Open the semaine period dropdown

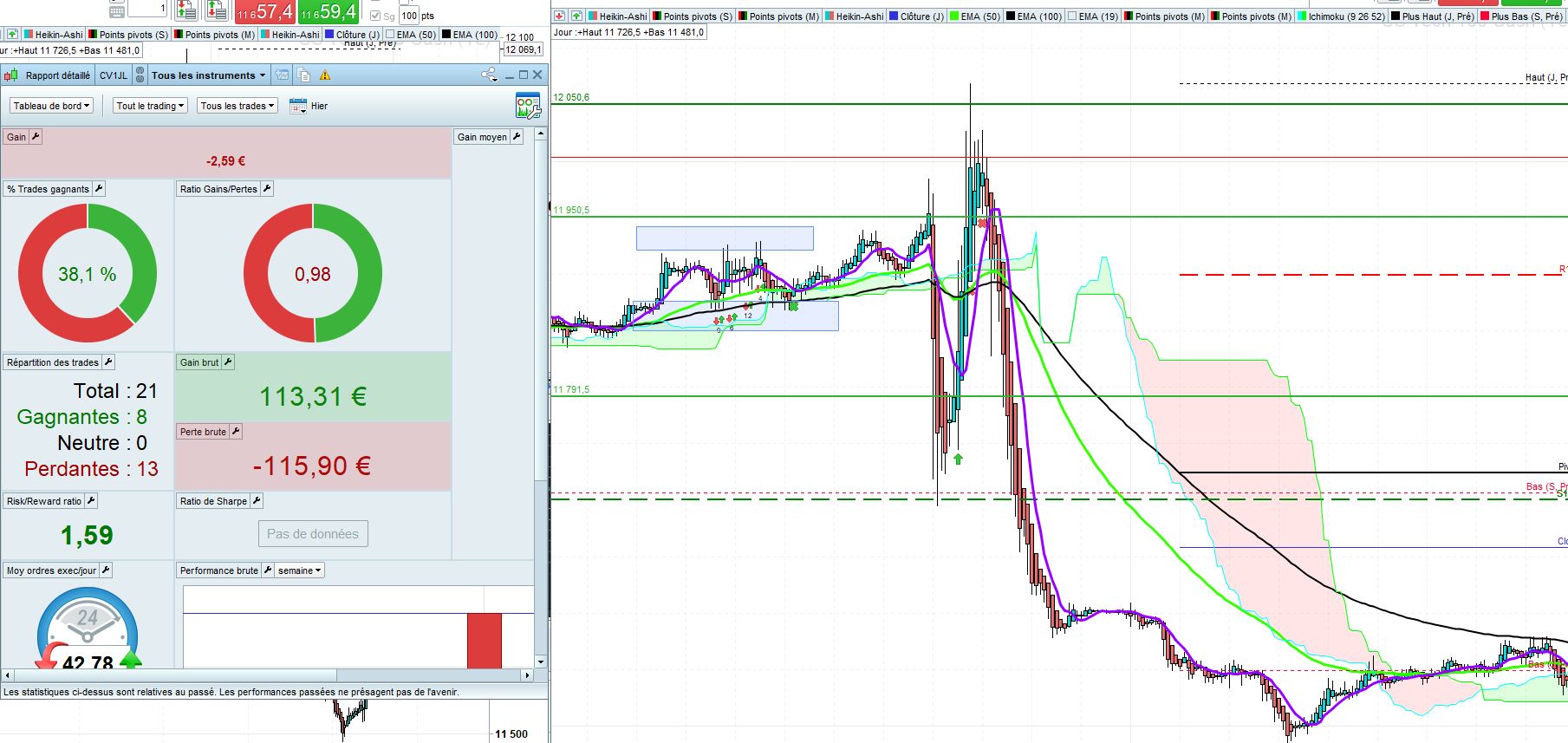(x=299, y=570)
